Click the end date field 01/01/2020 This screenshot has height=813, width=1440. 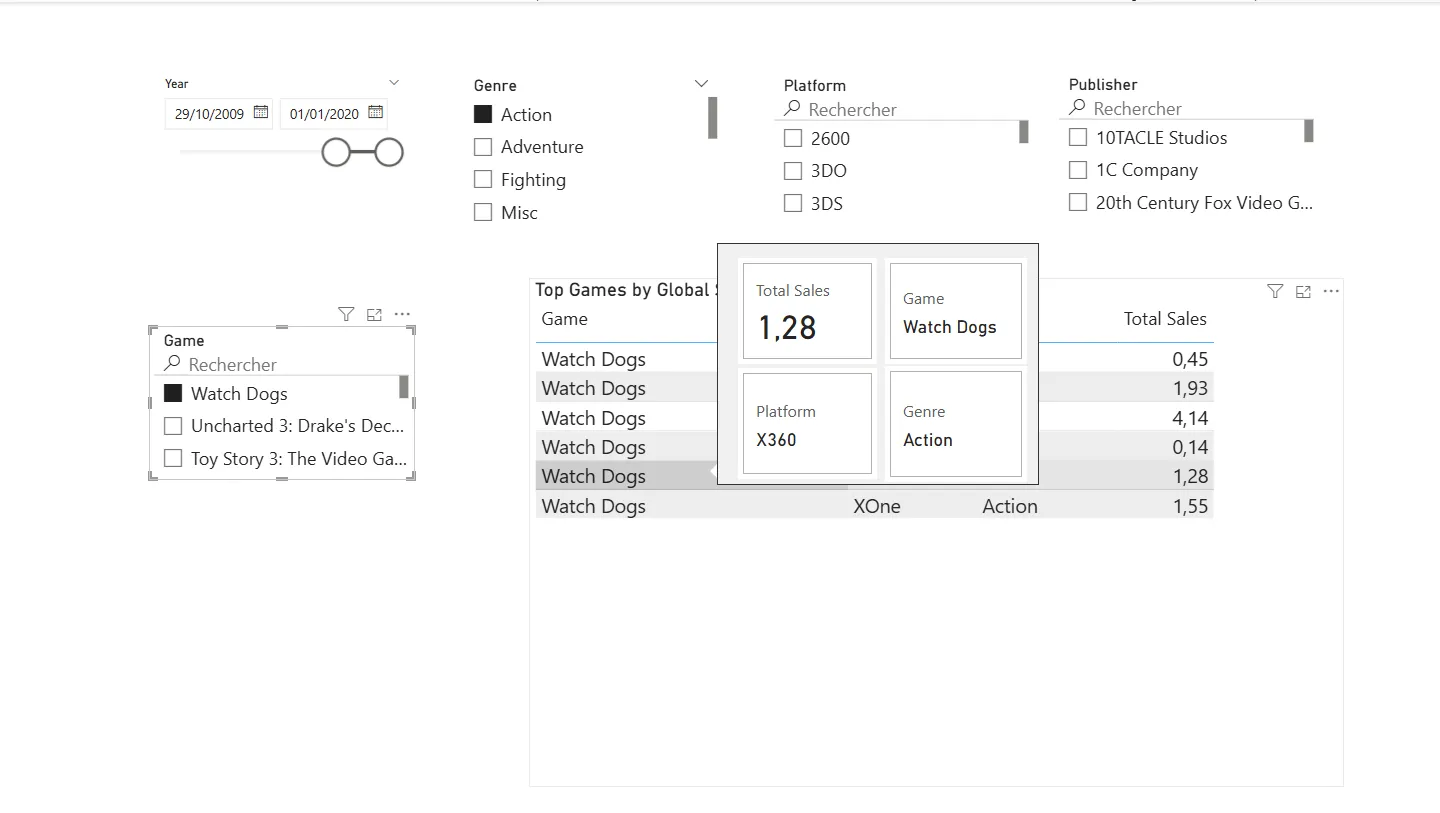334,113
